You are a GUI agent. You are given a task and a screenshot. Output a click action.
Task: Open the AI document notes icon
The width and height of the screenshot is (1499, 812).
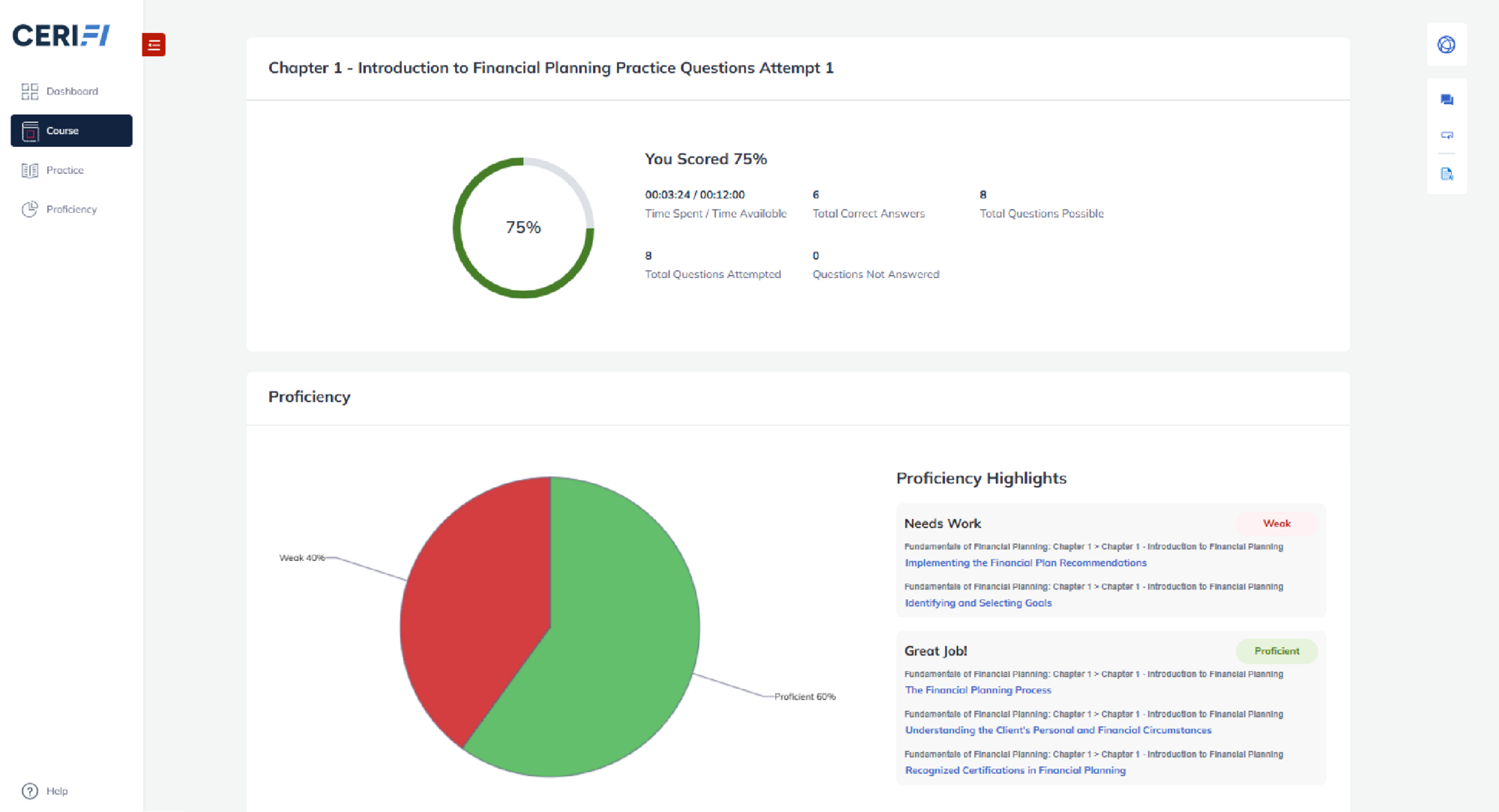(x=1447, y=174)
